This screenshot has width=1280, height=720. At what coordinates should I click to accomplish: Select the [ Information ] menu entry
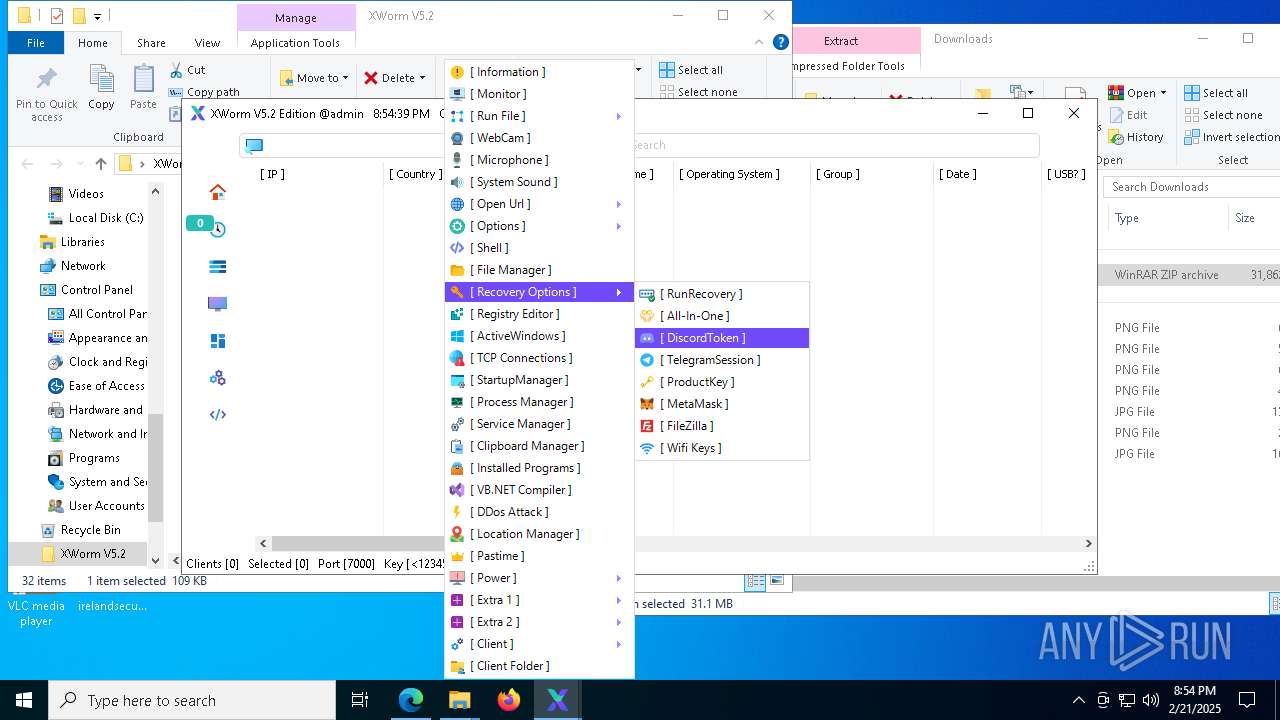[539, 72]
